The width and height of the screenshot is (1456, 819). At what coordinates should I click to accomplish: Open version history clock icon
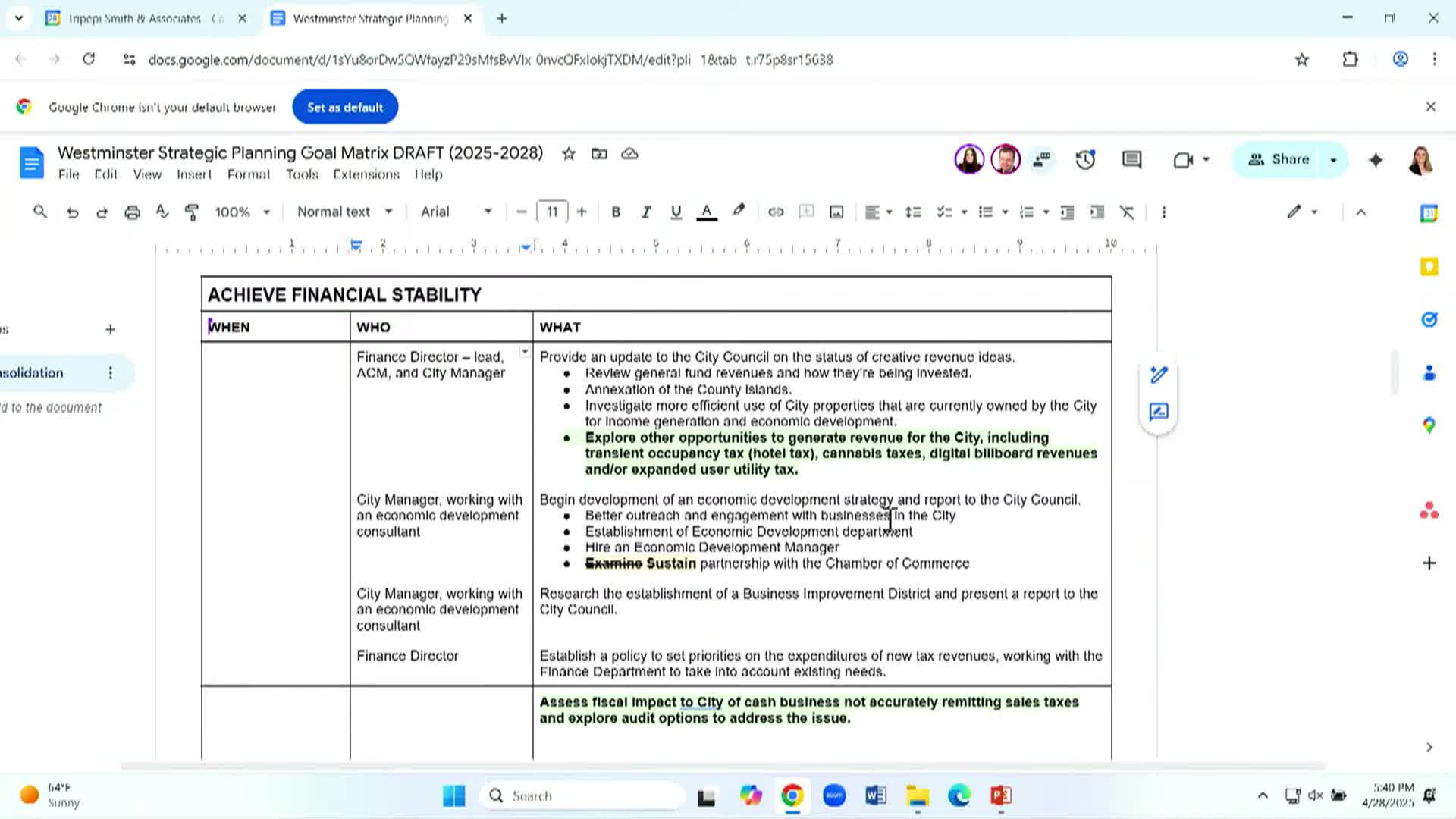pyautogui.click(x=1085, y=160)
